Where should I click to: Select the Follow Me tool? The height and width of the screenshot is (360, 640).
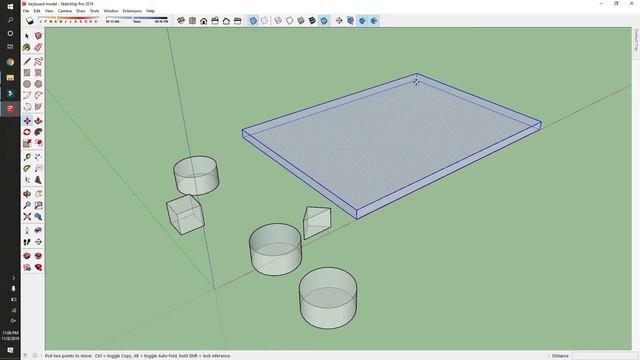38,132
